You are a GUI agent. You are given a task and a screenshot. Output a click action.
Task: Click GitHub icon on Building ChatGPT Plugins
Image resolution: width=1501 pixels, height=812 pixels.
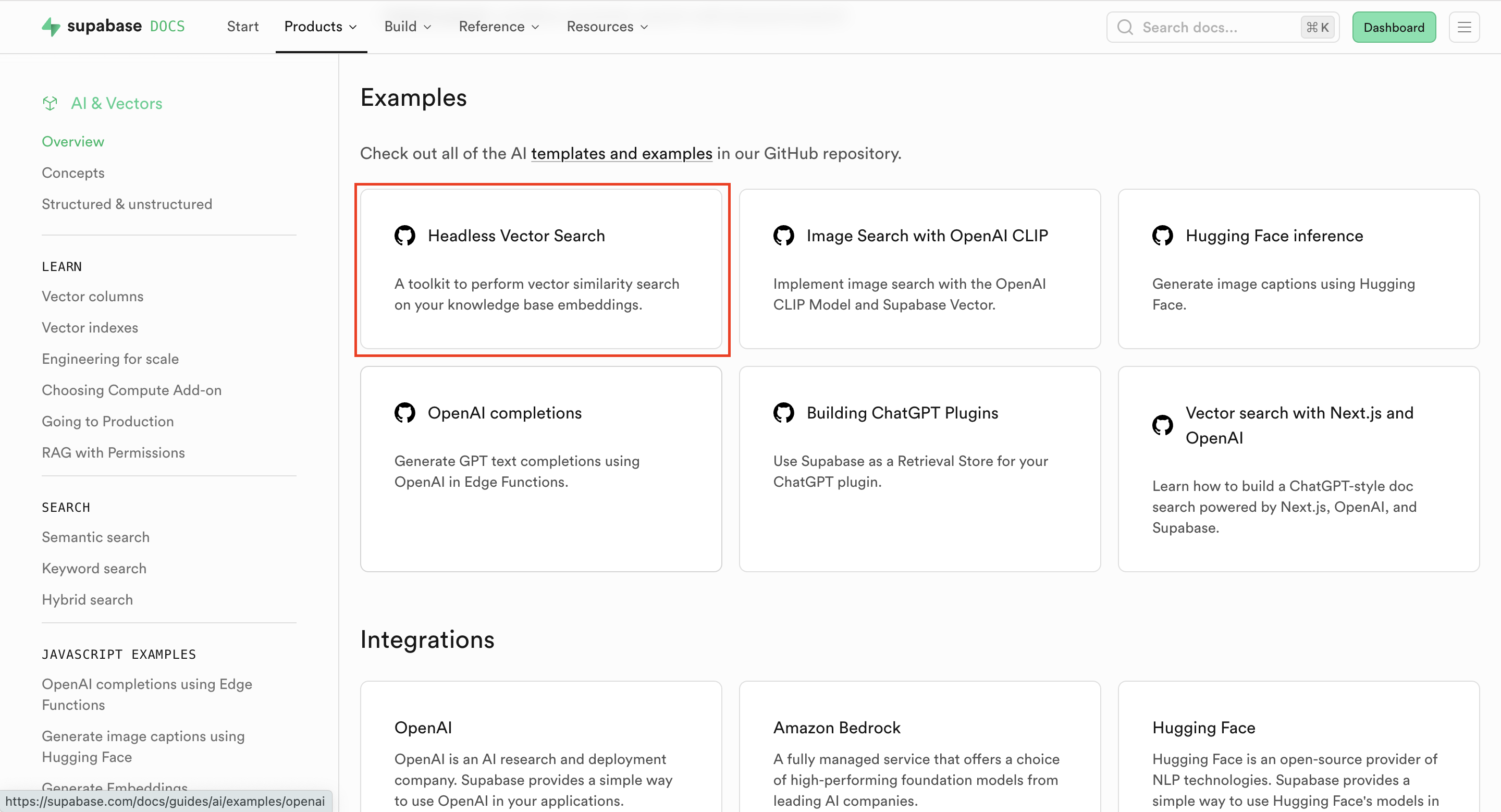(x=784, y=413)
